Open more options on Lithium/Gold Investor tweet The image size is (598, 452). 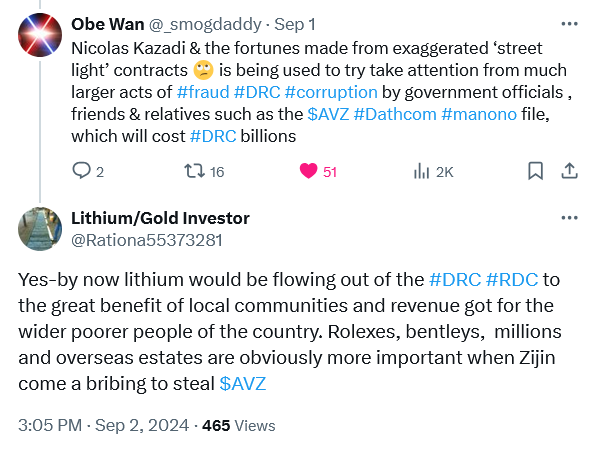pos(569,218)
